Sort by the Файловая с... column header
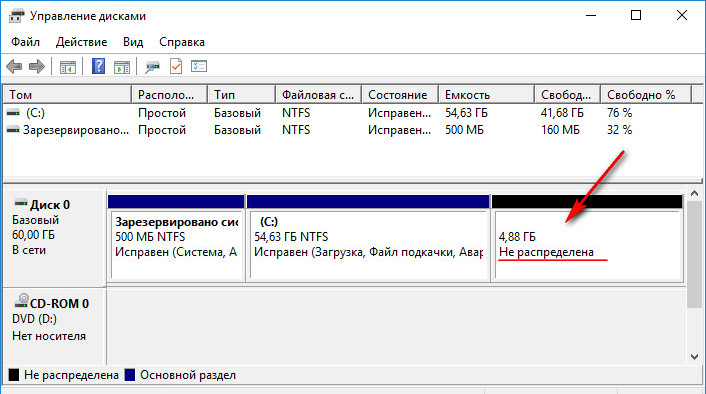706x394 pixels. [319, 95]
